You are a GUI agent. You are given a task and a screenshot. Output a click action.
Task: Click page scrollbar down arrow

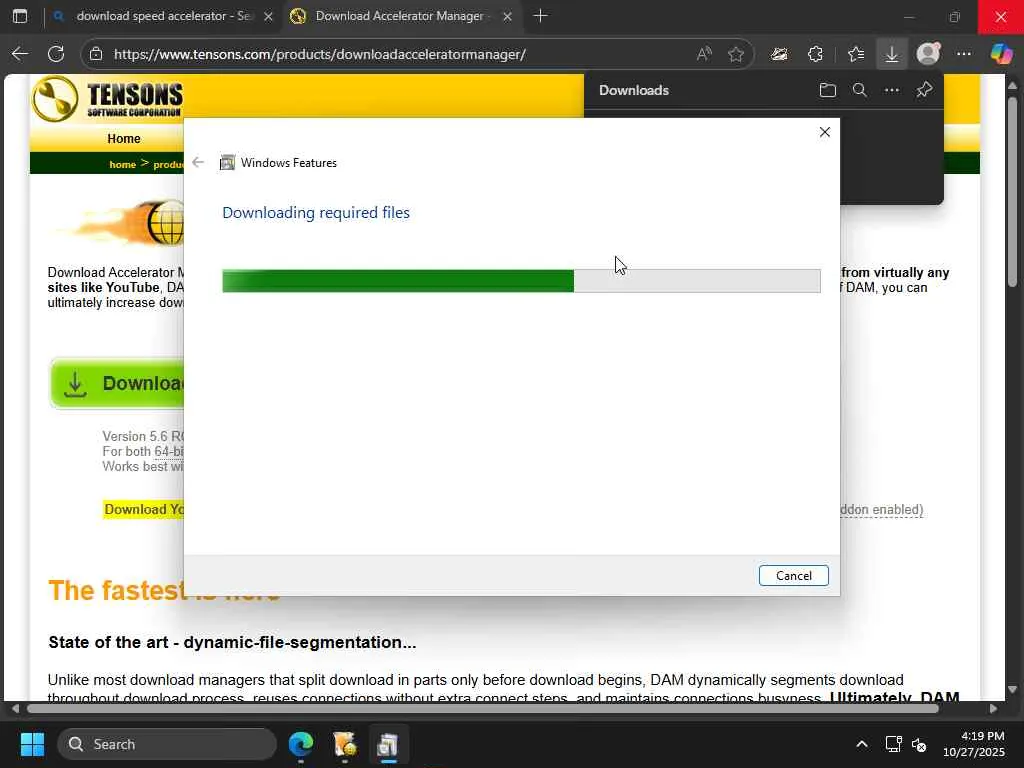pyautogui.click(x=1012, y=690)
